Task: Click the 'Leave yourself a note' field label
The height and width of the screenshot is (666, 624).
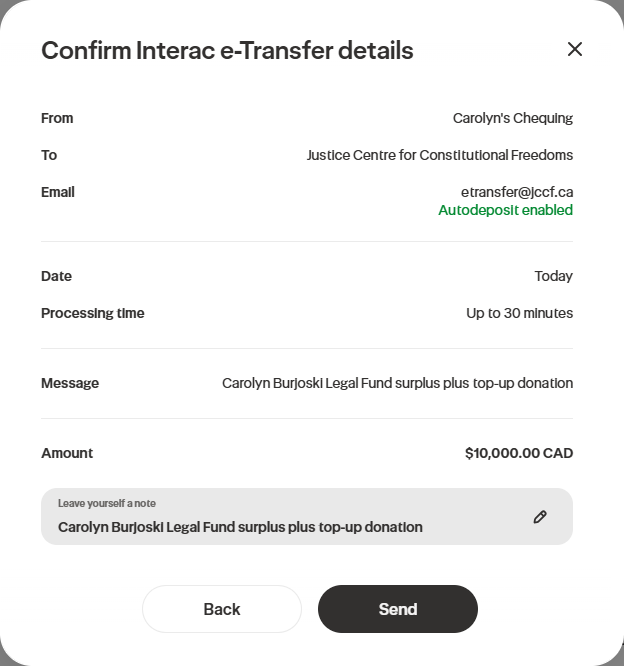Action: 107,503
